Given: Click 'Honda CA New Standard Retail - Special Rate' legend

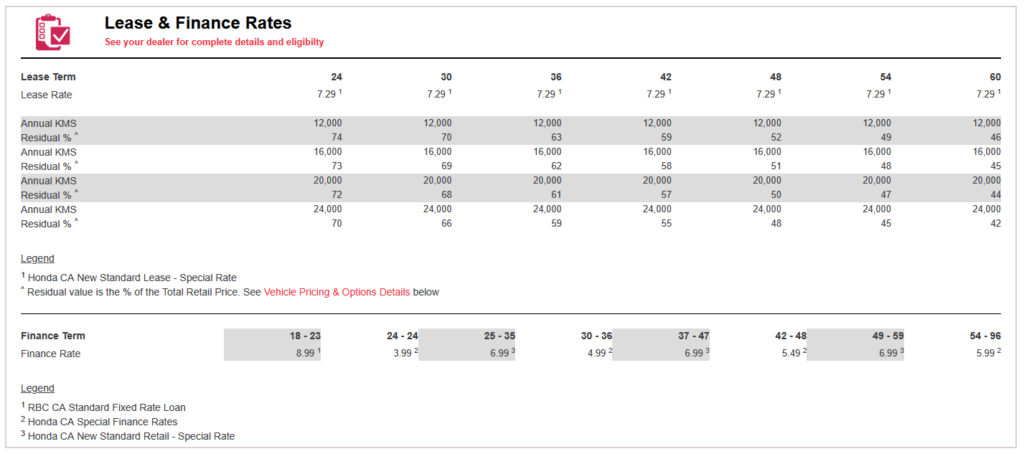Looking at the screenshot, I should pos(127,436).
